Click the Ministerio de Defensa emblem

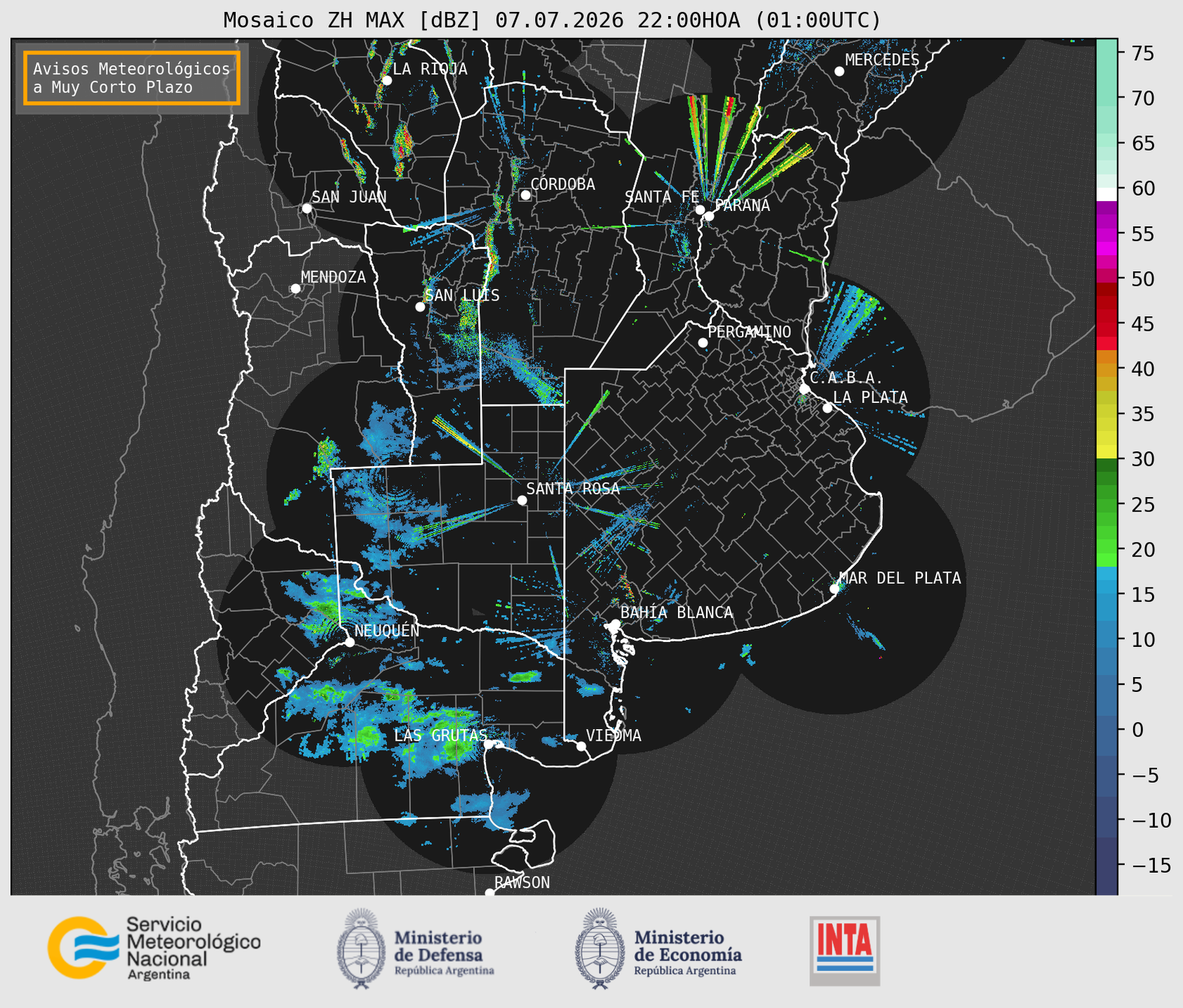pos(360,948)
